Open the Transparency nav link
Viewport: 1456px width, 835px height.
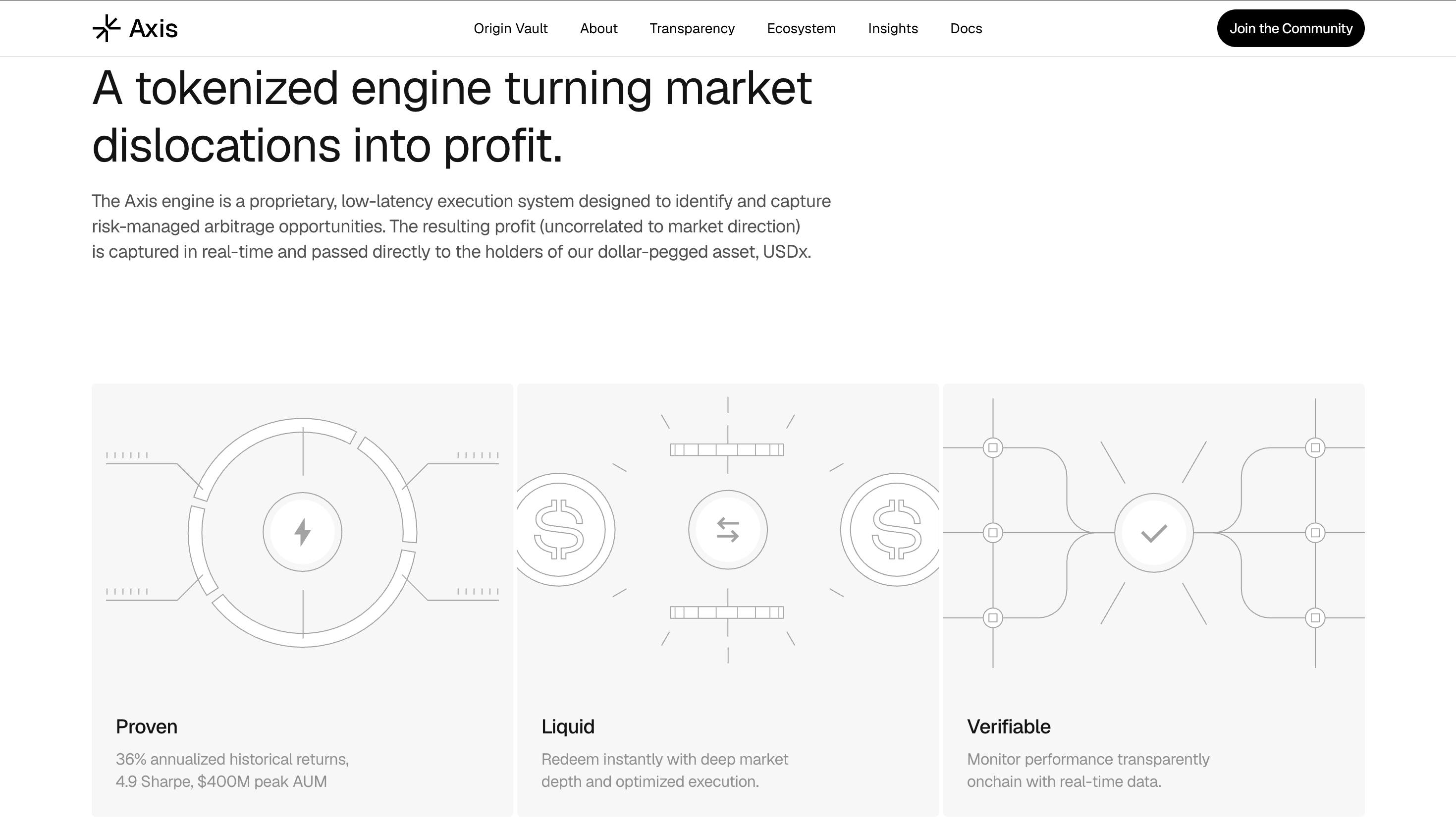[692, 29]
